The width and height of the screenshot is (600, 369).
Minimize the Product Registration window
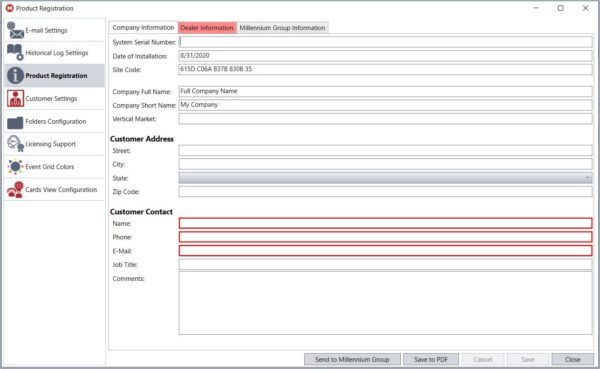click(x=536, y=8)
